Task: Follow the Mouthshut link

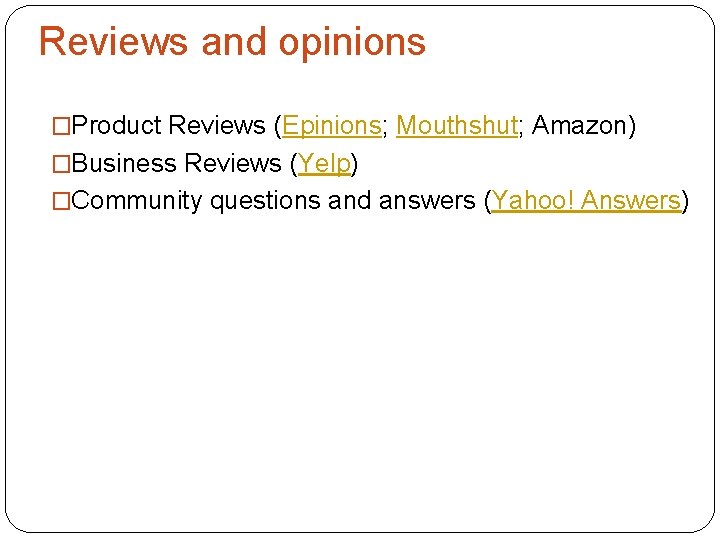Action: coord(457,125)
